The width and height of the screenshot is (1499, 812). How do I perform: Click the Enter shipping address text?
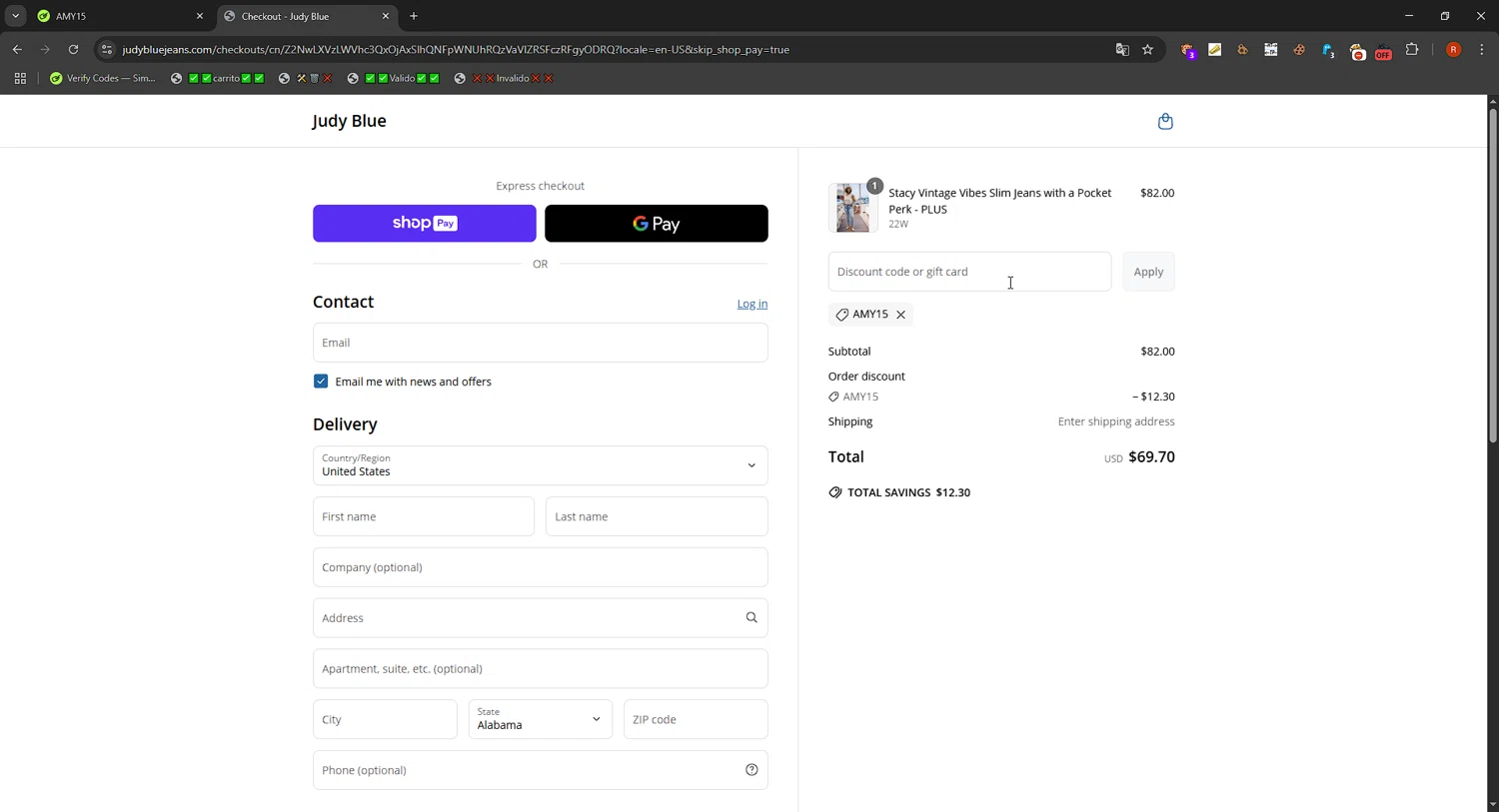(x=1116, y=421)
